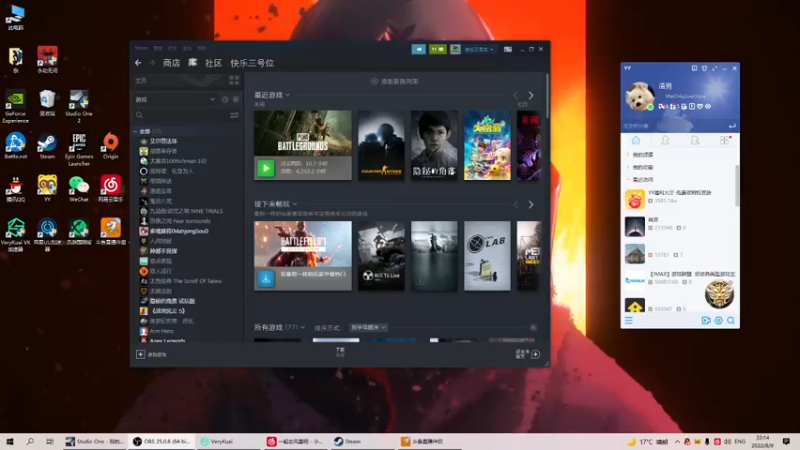This screenshot has height=450, width=800.
Task: Open the Origin desktop icon
Action: tap(110, 146)
